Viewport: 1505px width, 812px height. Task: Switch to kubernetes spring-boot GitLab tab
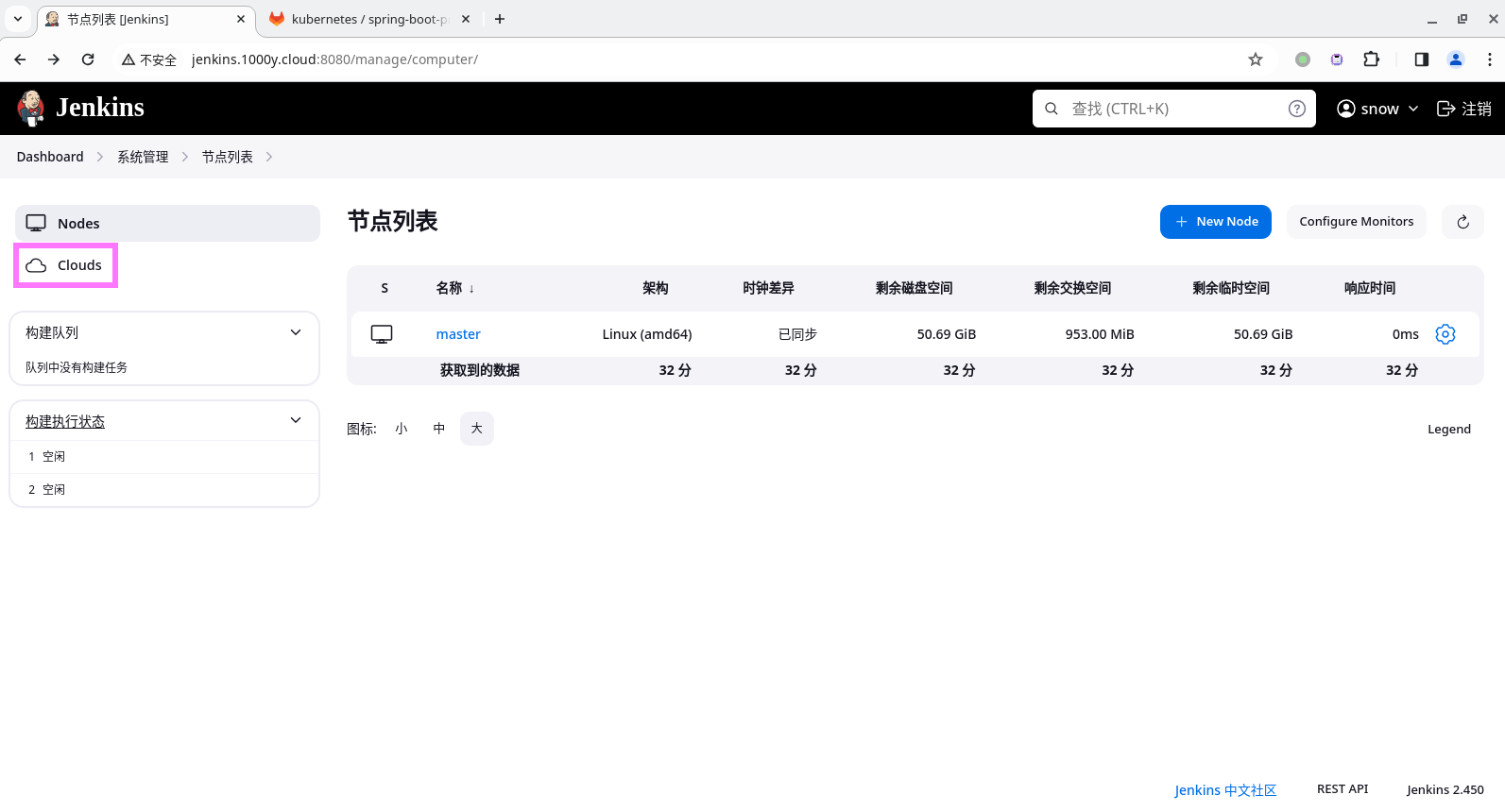(368, 19)
